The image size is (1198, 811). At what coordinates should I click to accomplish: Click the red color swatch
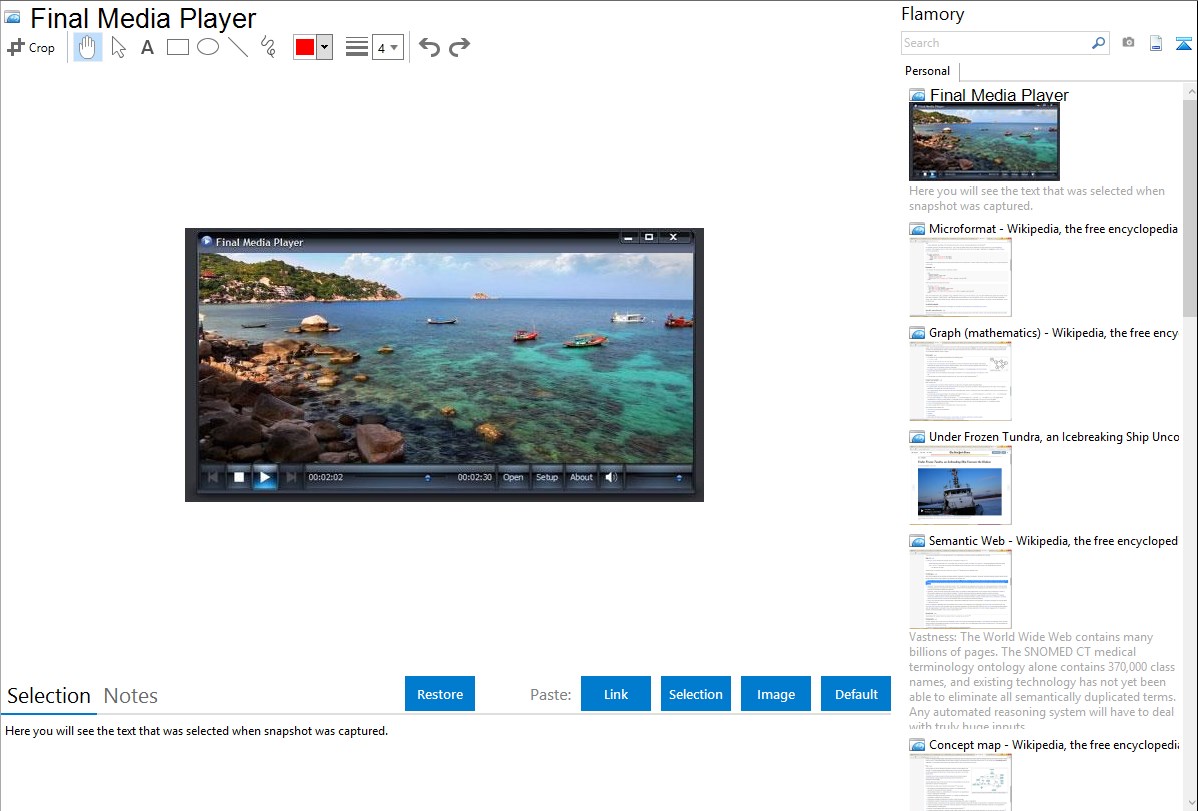(x=305, y=47)
